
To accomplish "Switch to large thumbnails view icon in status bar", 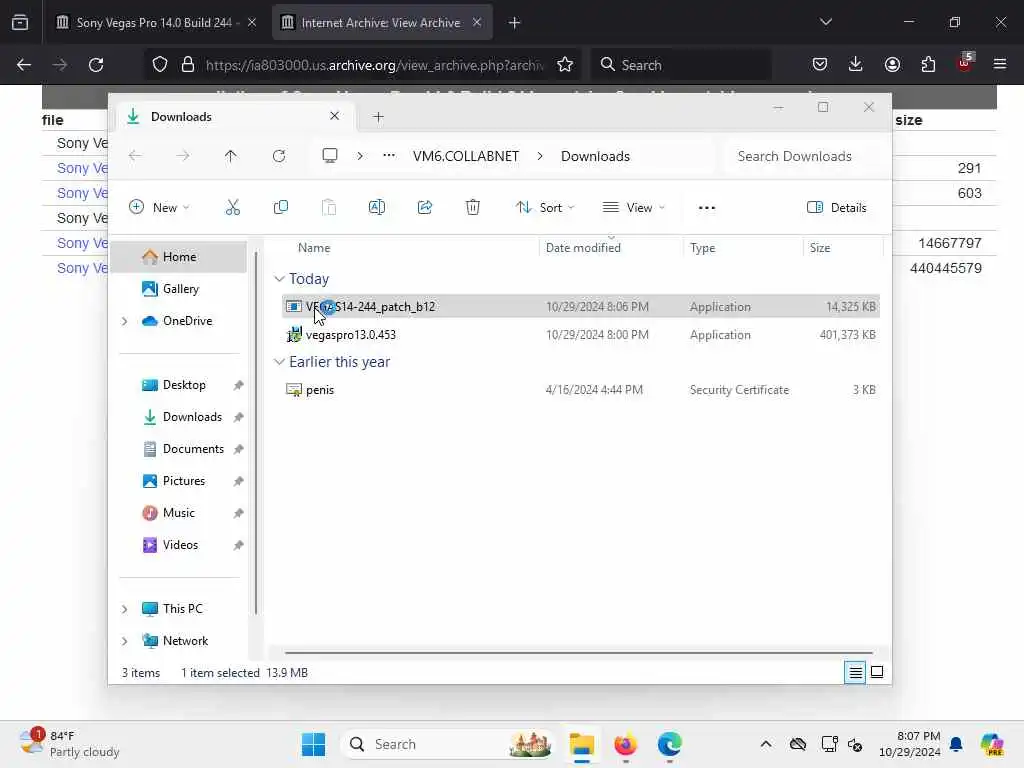I will (x=877, y=672).
